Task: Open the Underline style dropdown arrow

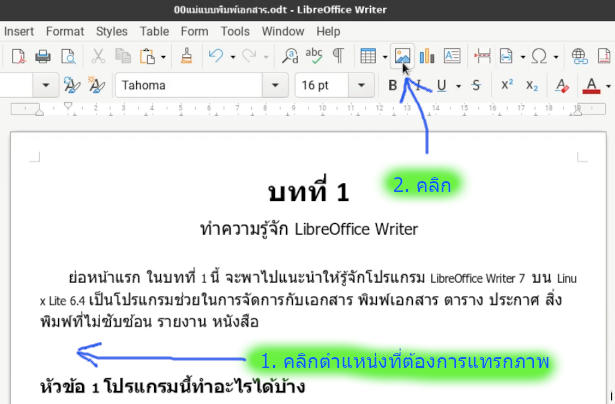Action: pyautogui.click(x=458, y=86)
